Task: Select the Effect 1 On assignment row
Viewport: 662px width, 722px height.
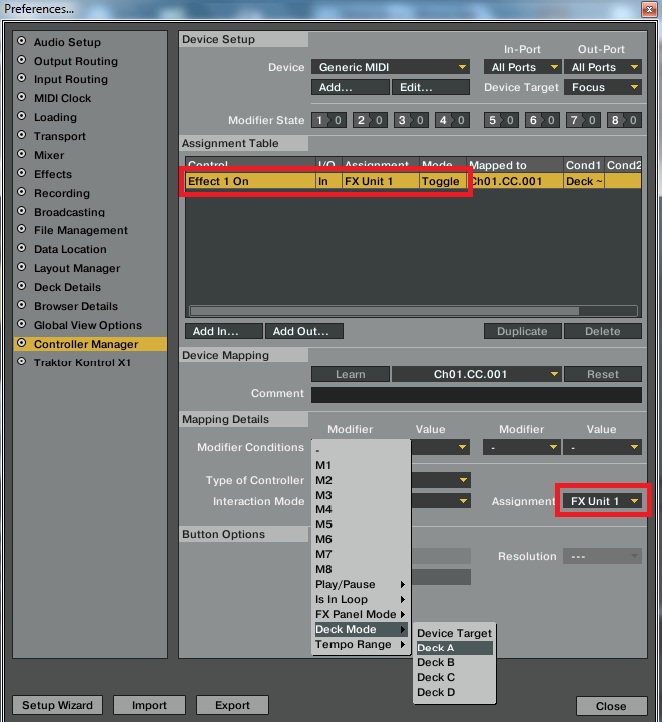Action: pyautogui.click(x=413, y=181)
